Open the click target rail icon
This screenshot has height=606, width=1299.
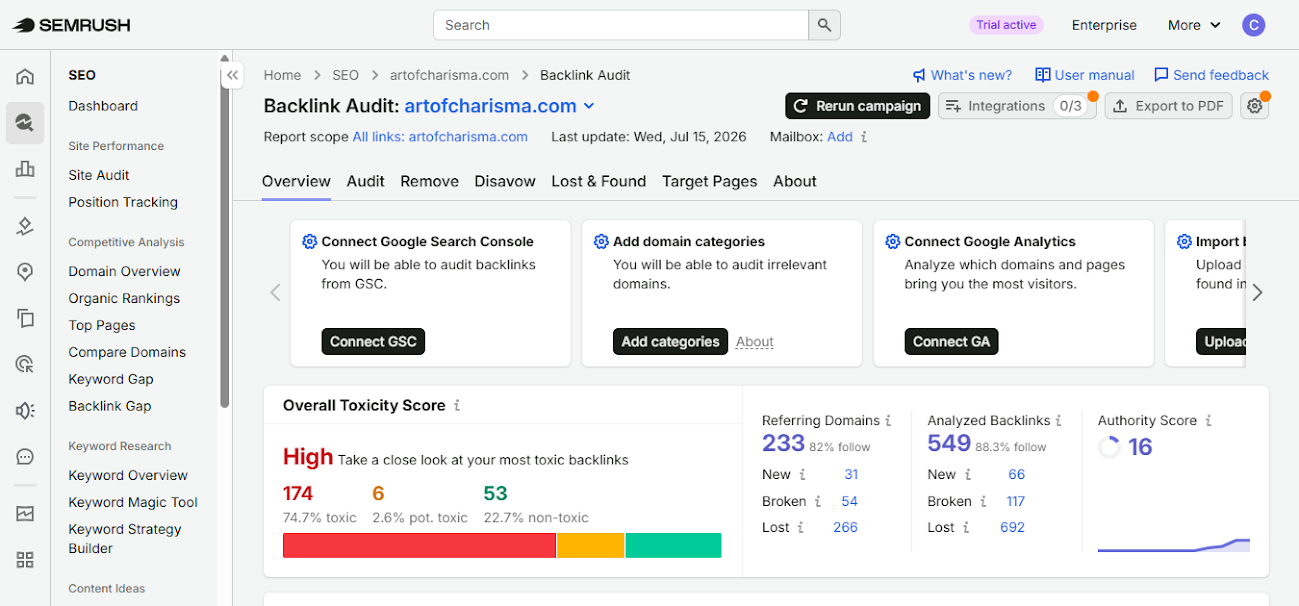click(x=25, y=364)
